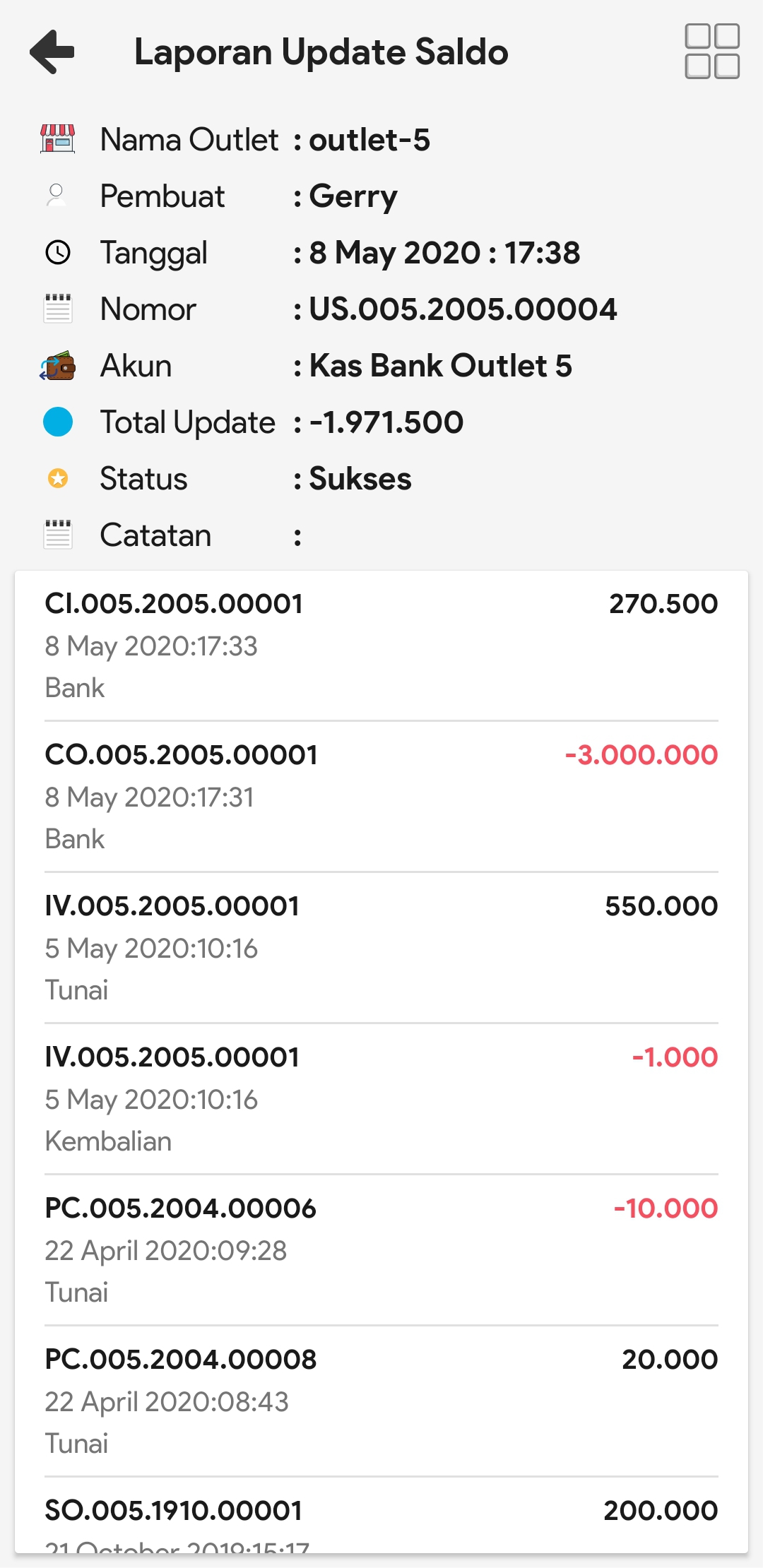Tap the star icon beside Status
763x1568 pixels.
point(58,479)
